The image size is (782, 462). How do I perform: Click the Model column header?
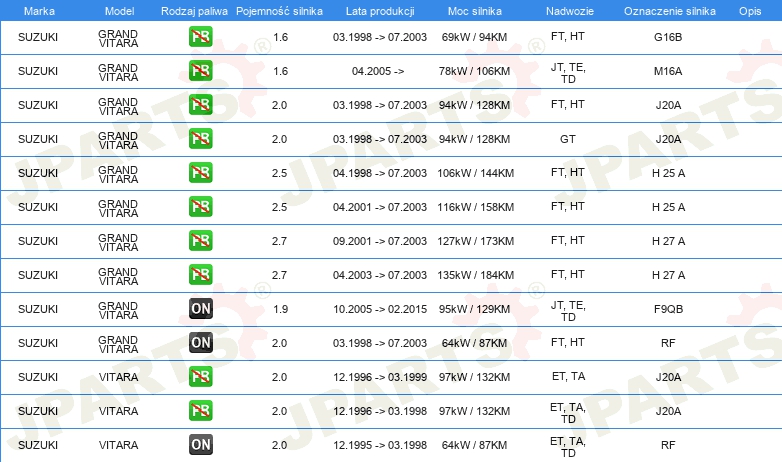click(120, 11)
